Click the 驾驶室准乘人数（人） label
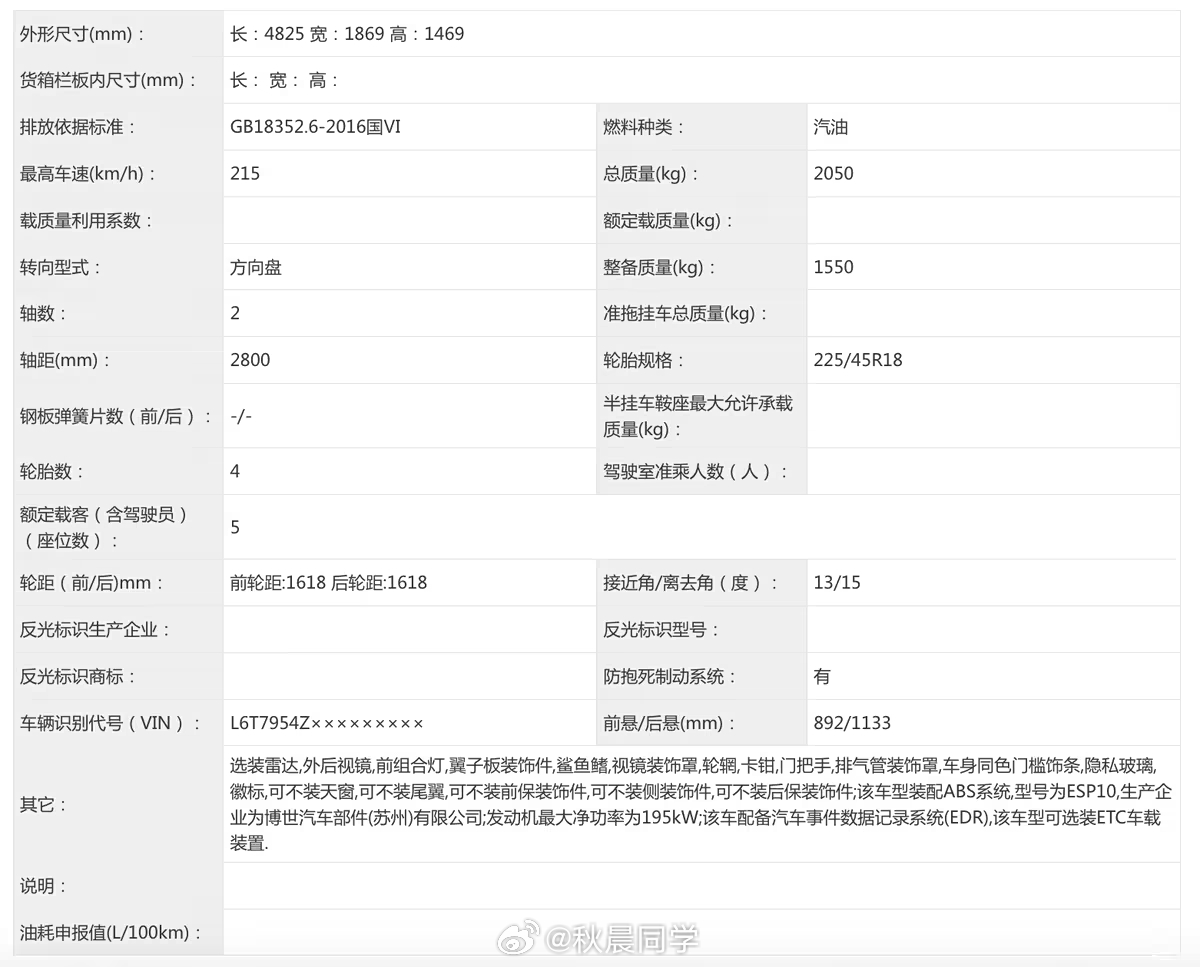 click(695, 471)
